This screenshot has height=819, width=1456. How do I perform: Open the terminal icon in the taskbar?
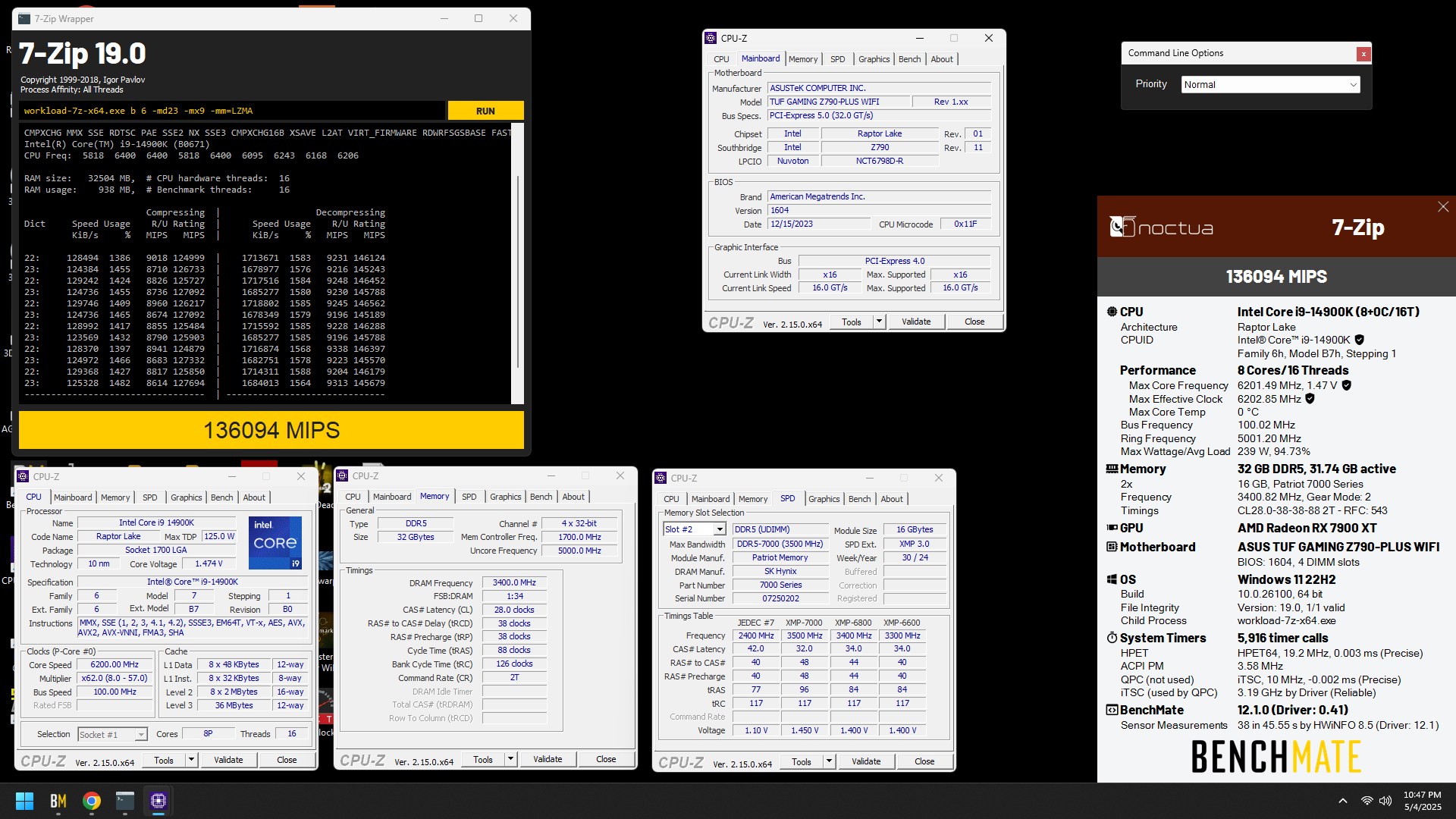pyautogui.click(x=125, y=801)
